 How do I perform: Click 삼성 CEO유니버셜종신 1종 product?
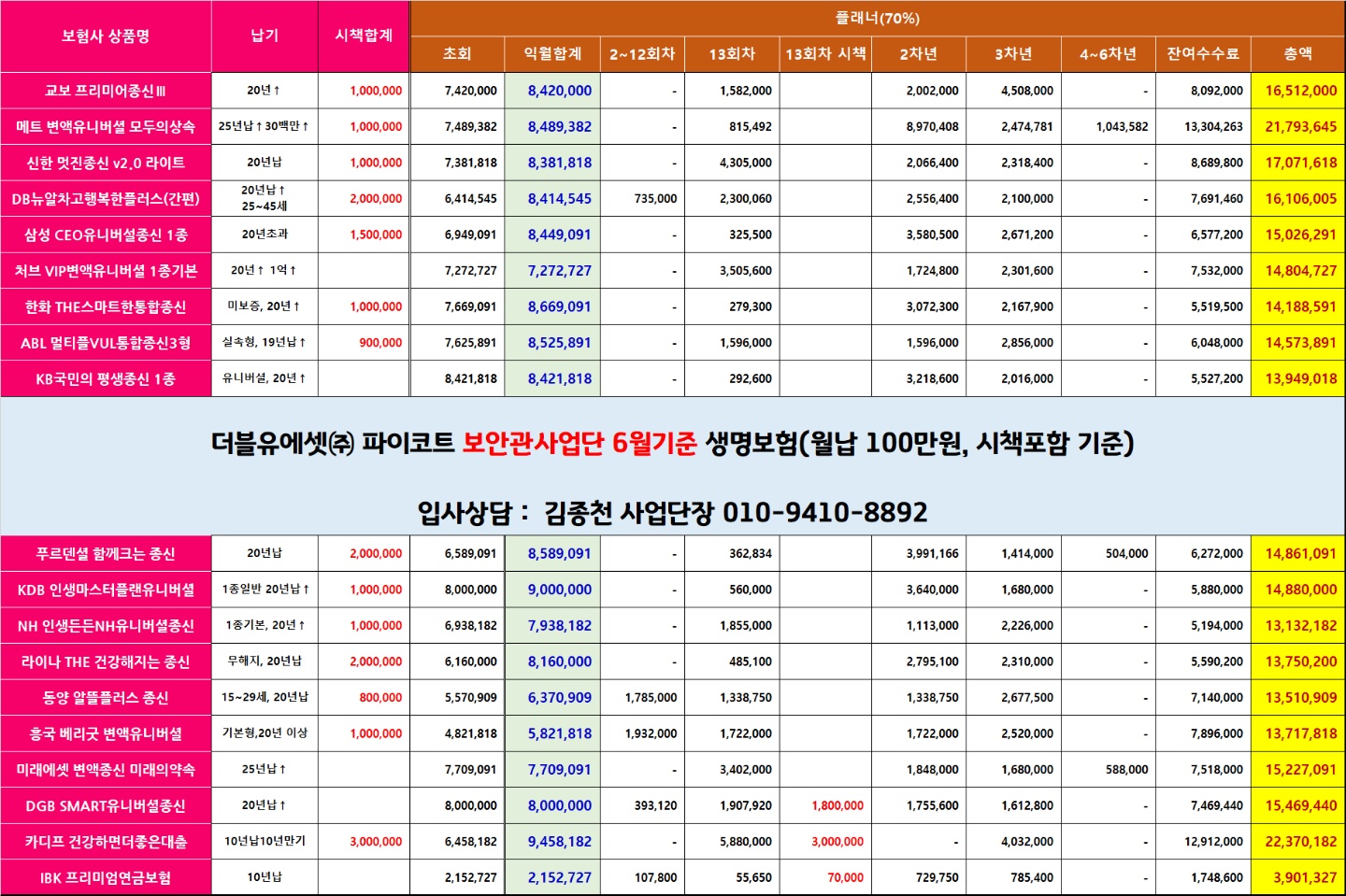click(x=106, y=235)
